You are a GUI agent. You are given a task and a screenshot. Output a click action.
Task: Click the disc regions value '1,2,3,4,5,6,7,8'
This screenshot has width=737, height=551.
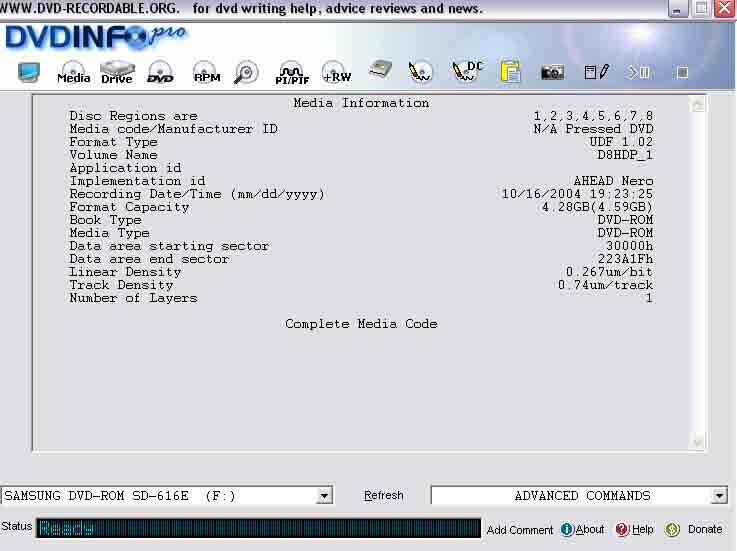[x=593, y=116]
